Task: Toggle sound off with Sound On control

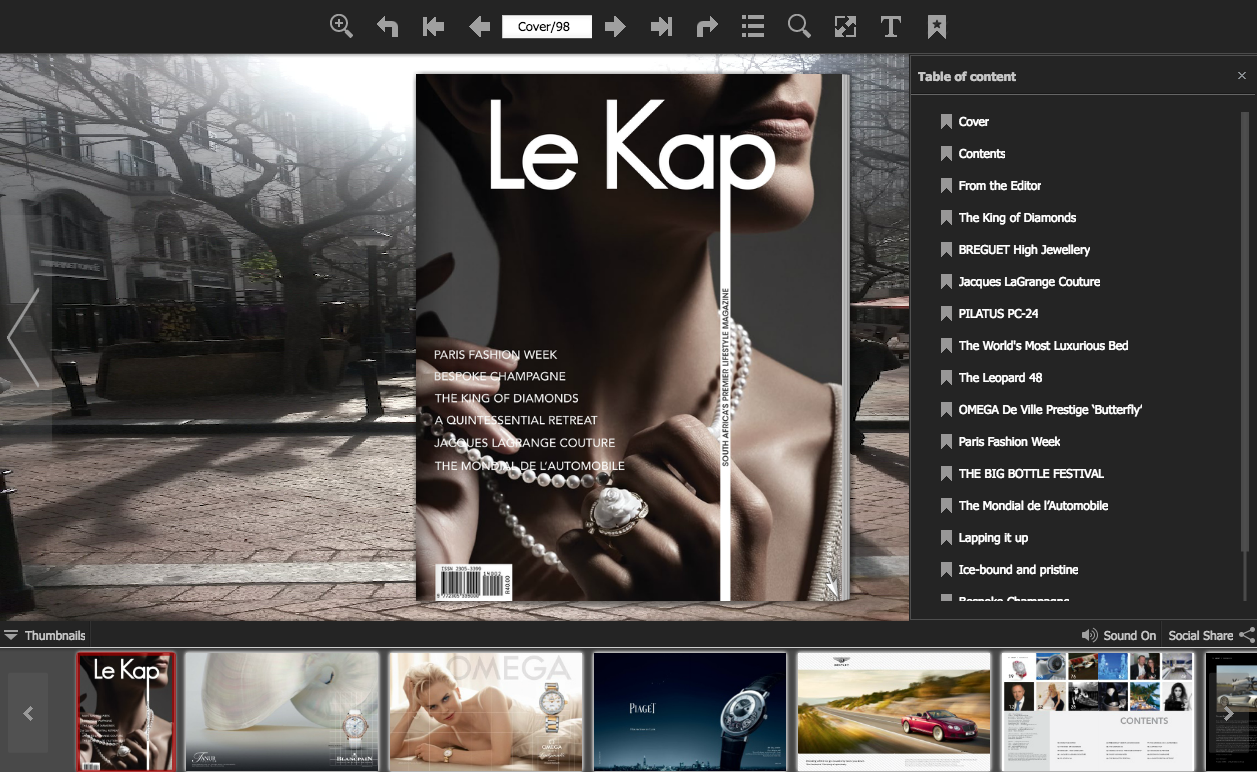Action: click(1119, 635)
